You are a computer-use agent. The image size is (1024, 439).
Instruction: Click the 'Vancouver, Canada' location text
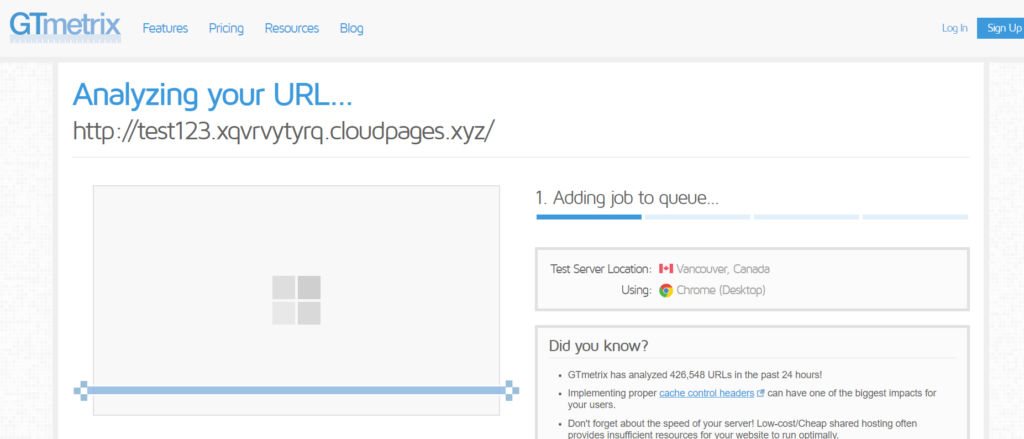point(723,268)
